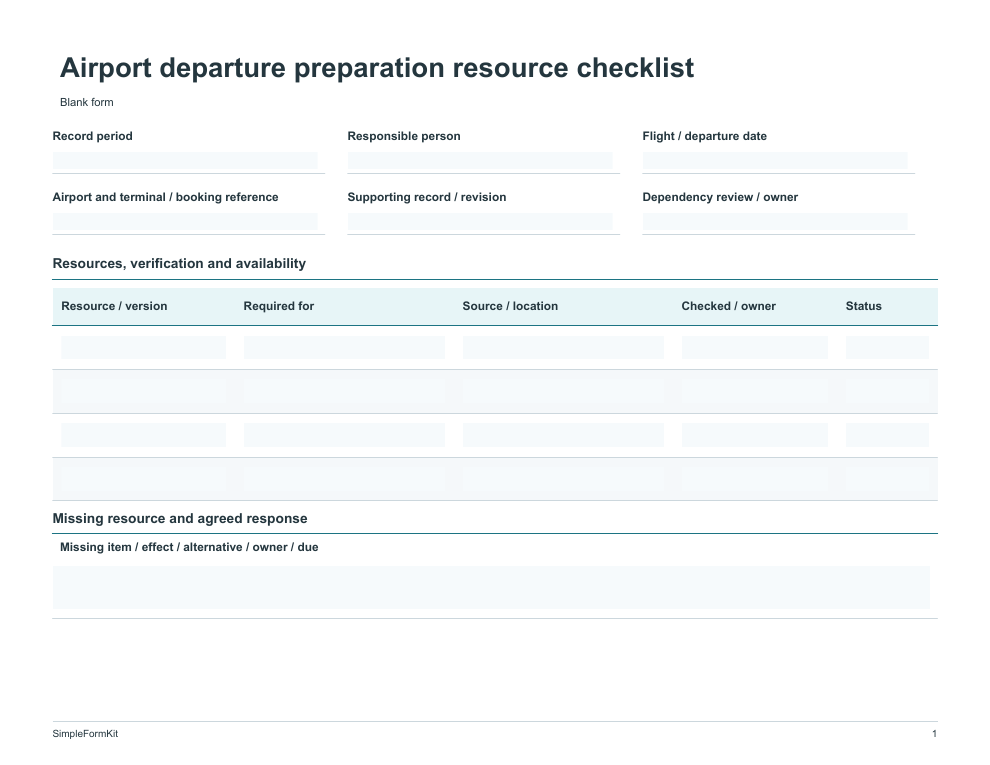This screenshot has height=765, width=990.
Task: Click the Blank form subtitle
Action: [86, 102]
